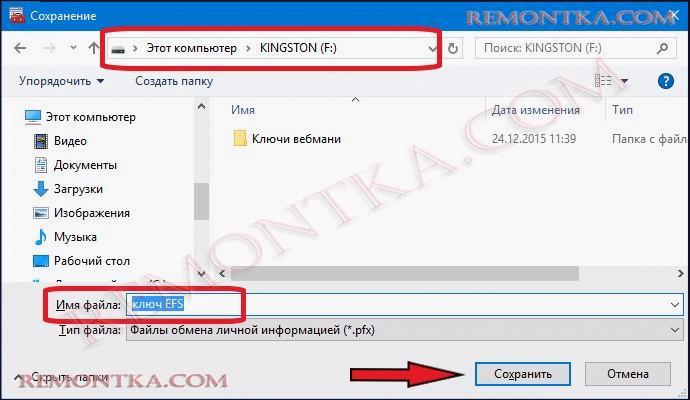Open the help question mark icon
This screenshot has width=690, height=400.
665,81
